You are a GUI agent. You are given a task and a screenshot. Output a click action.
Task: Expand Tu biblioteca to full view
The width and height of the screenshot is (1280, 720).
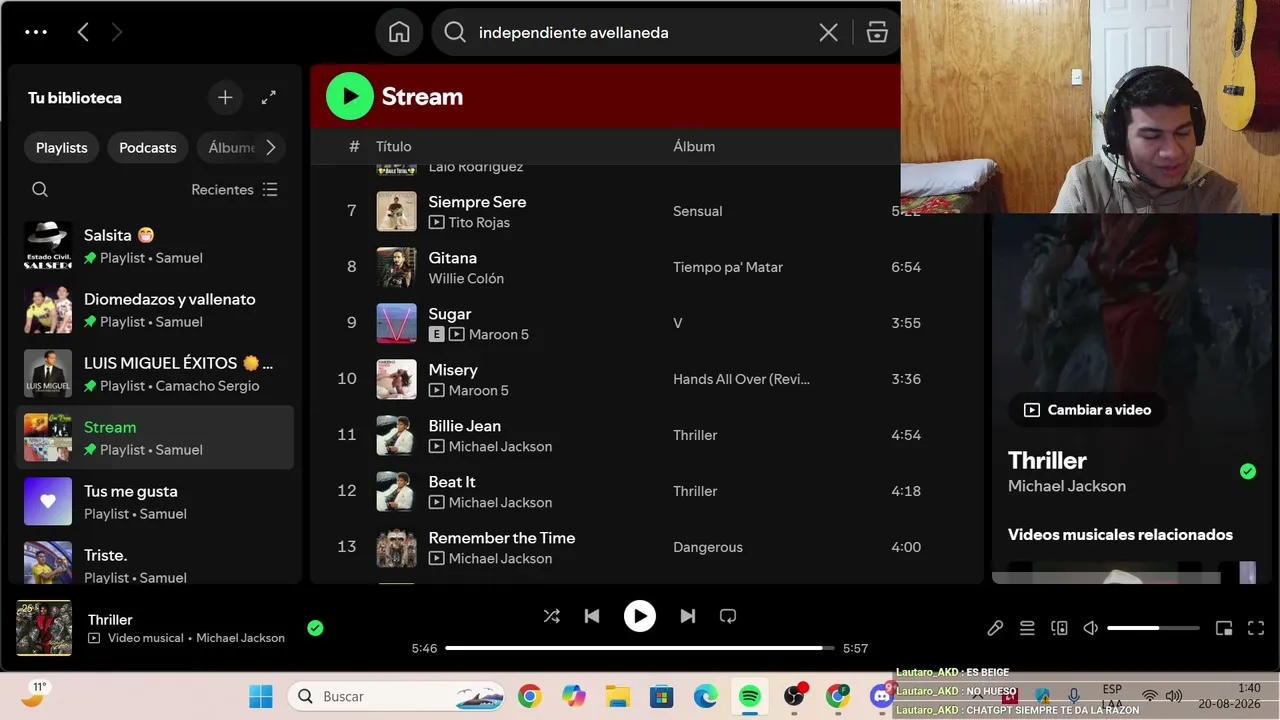tap(268, 97)
